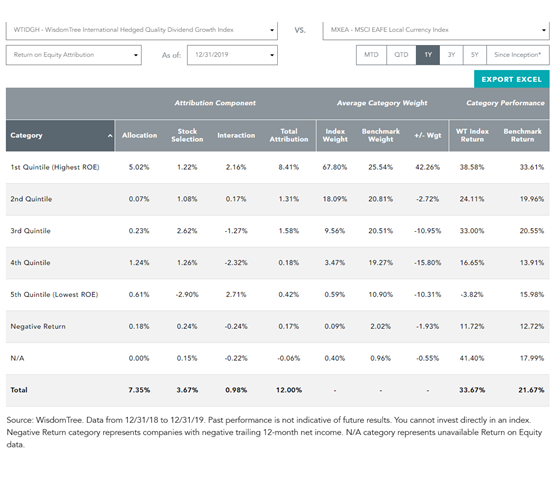Click the 2.62% stock selection value
Viewport: 555px width, 483px height.
[187, 231]
